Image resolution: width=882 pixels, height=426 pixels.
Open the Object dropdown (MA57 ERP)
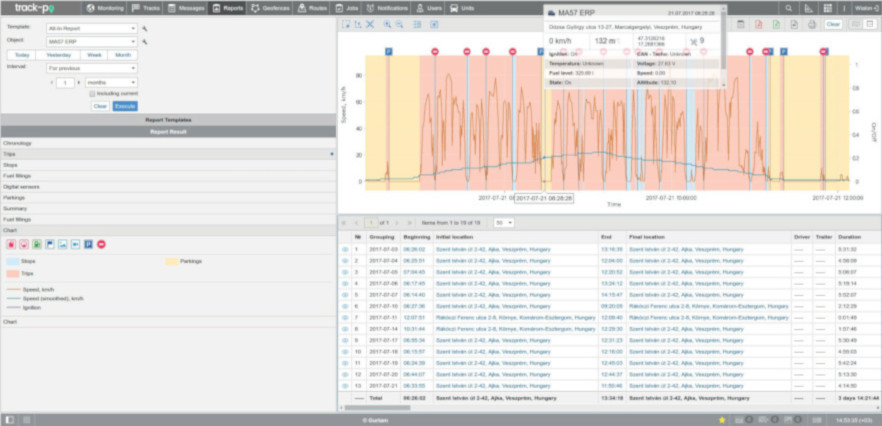(x=92, y=42)
